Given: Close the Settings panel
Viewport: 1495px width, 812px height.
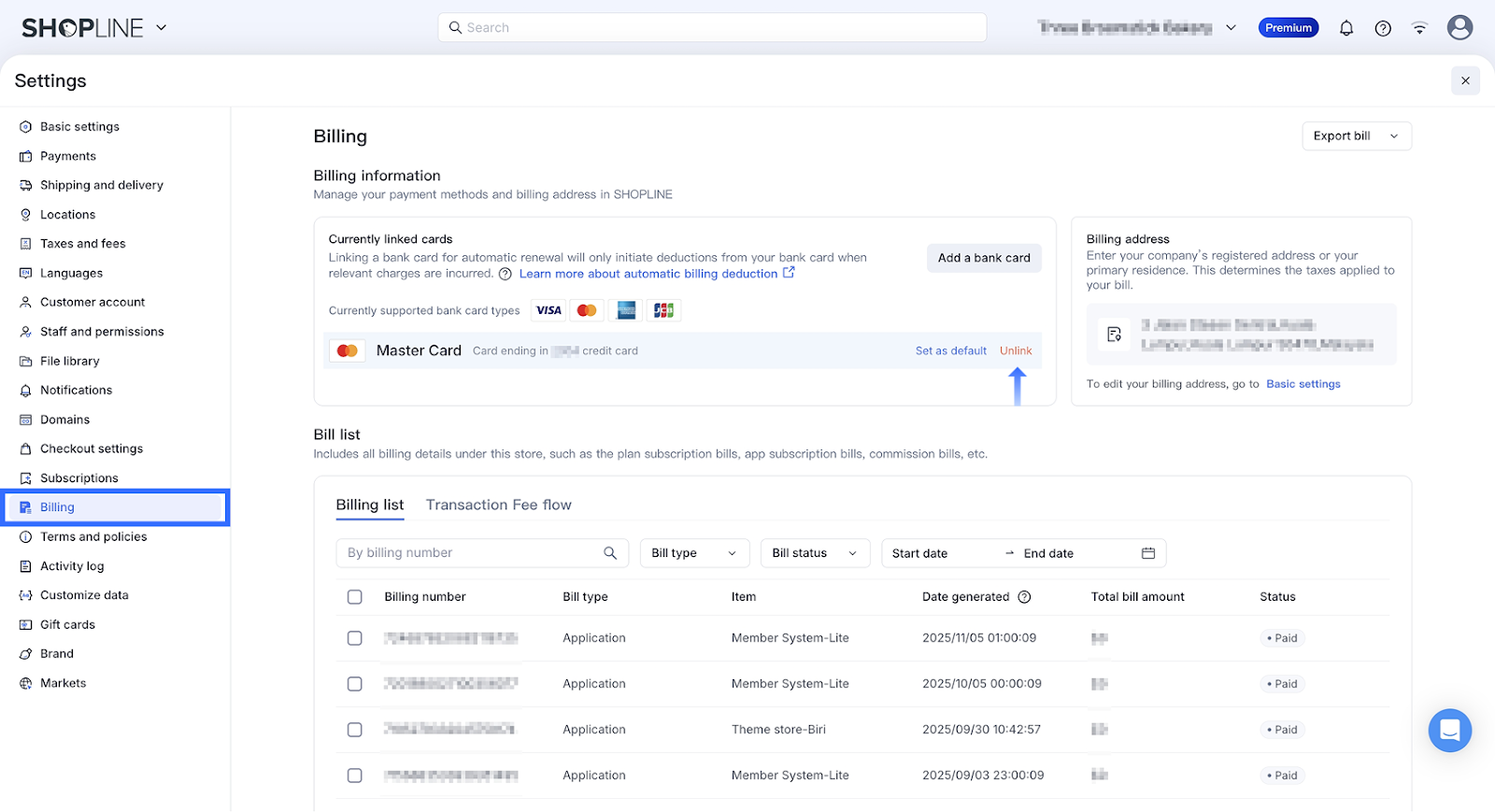Looking at the screenshot, I should (x=1465, y=81).
